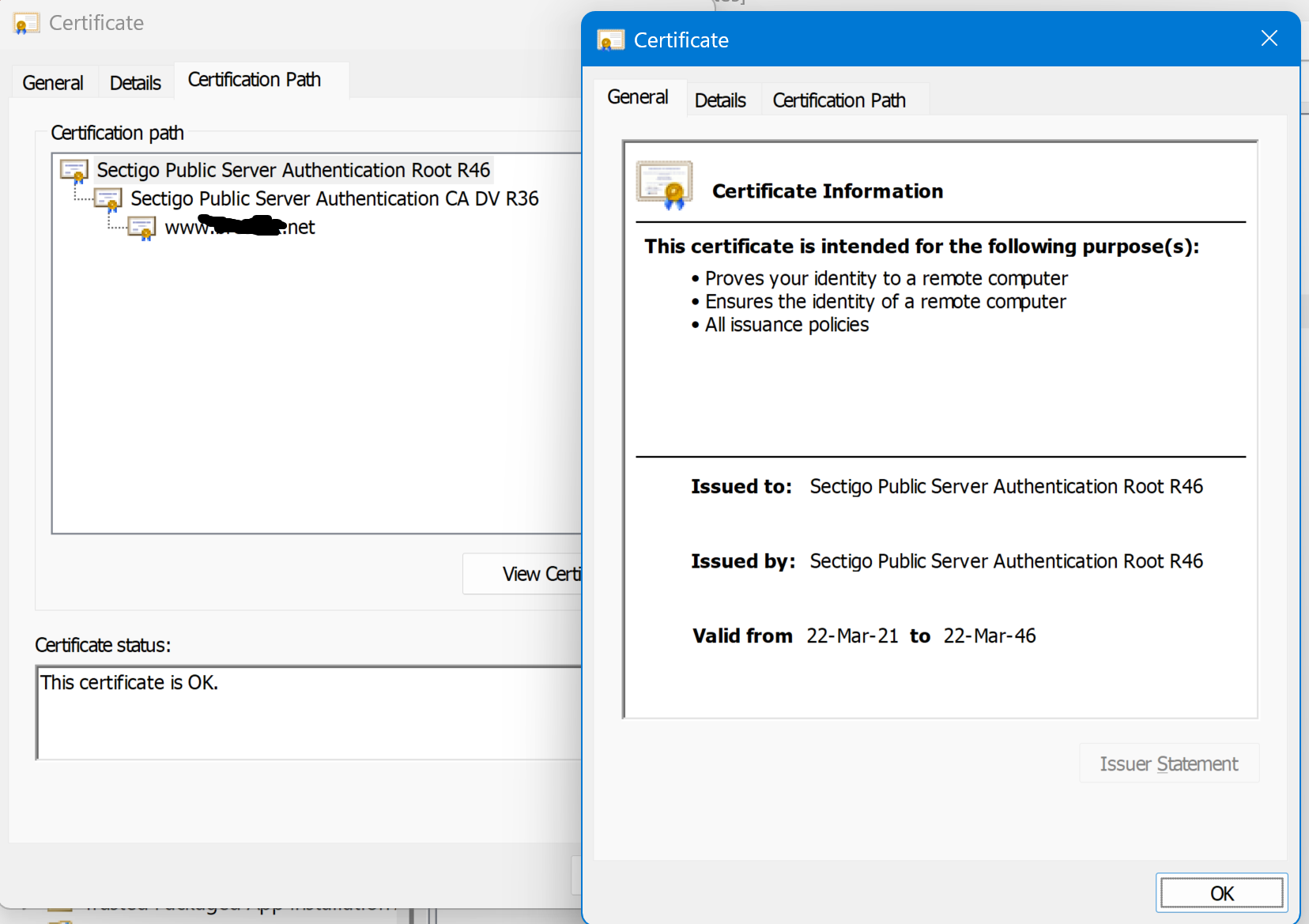
Task: Click inside the Certificate status text box
Action: [308, 713]
